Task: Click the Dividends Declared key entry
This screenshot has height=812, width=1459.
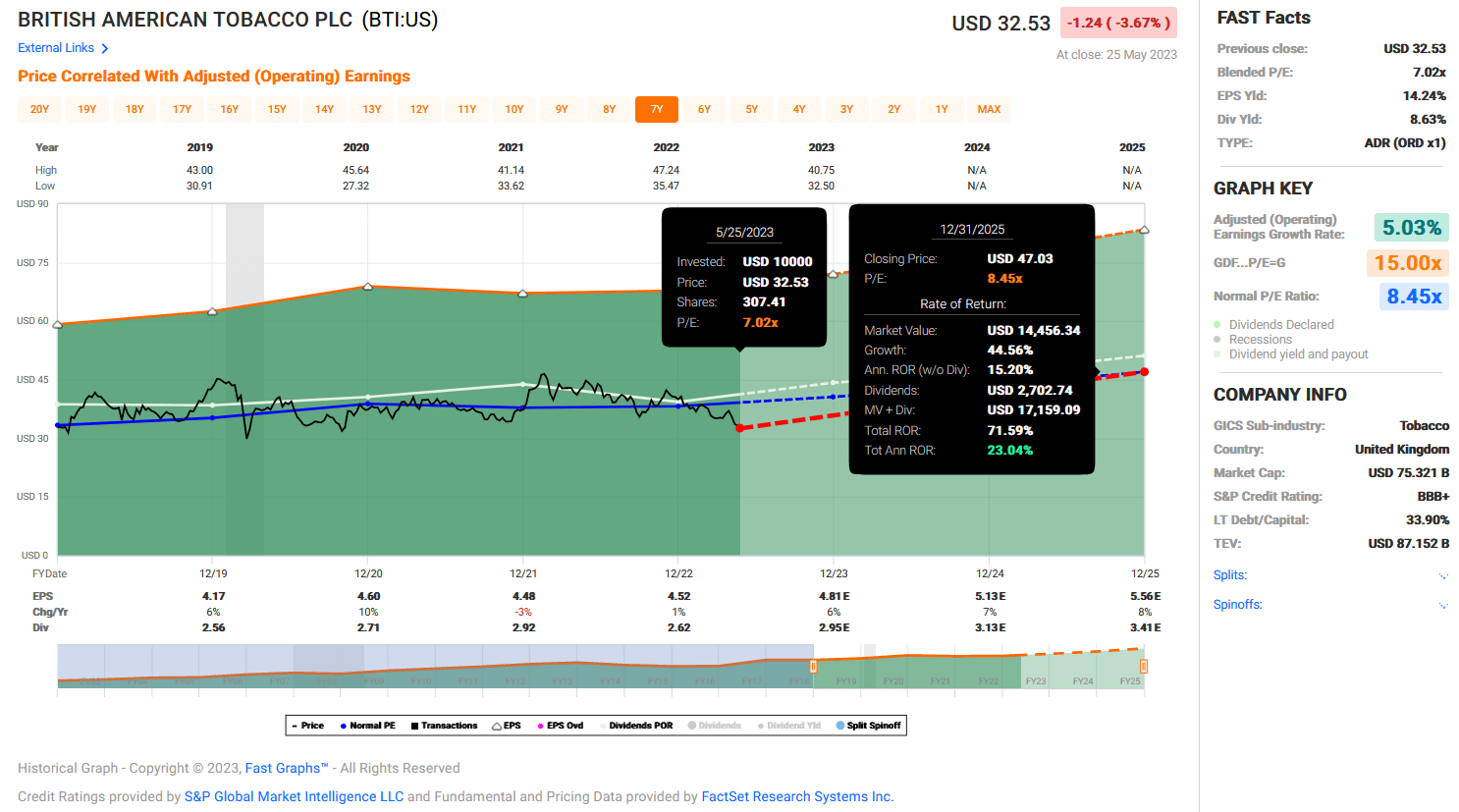Action: coord(1273,325)
